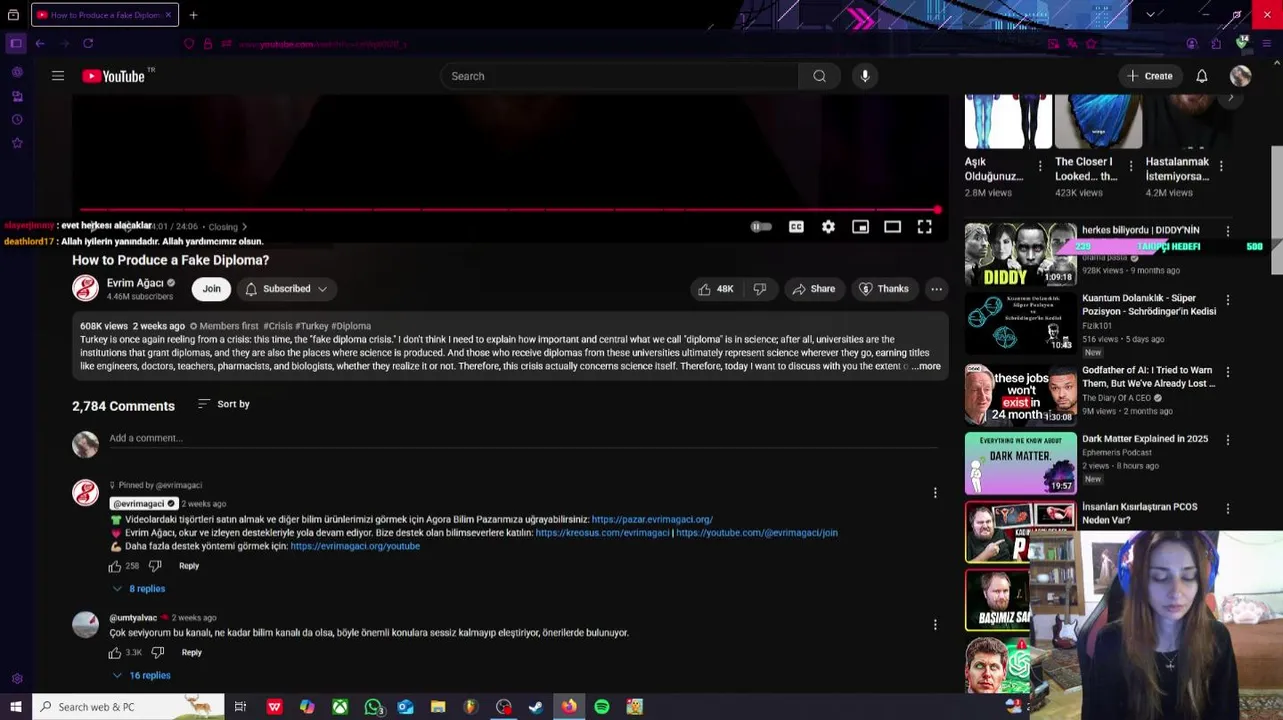
Task: Enable theater mode view
Action: 892,227
